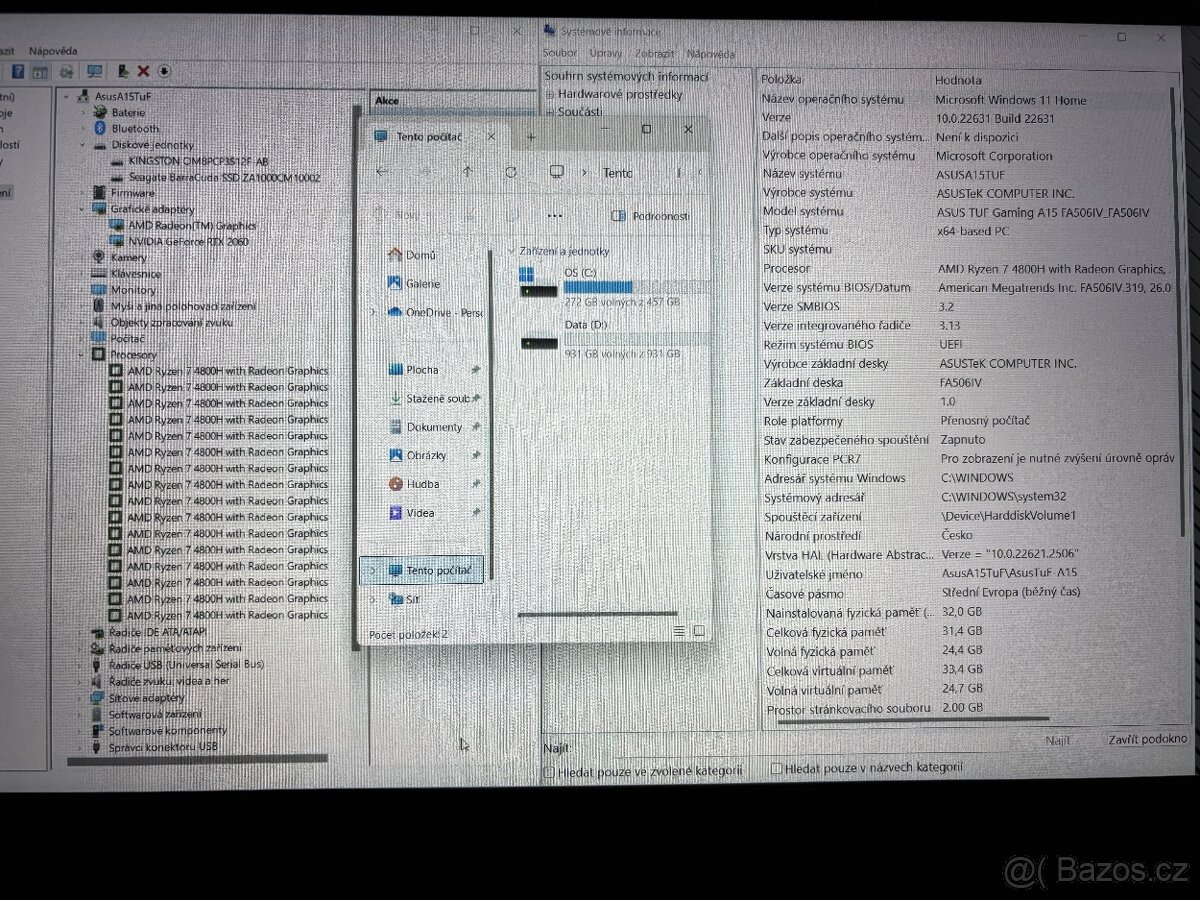Collapse the Diskové jednotky category
Viewport: 1200px width, 900px height.
[83, 145]
